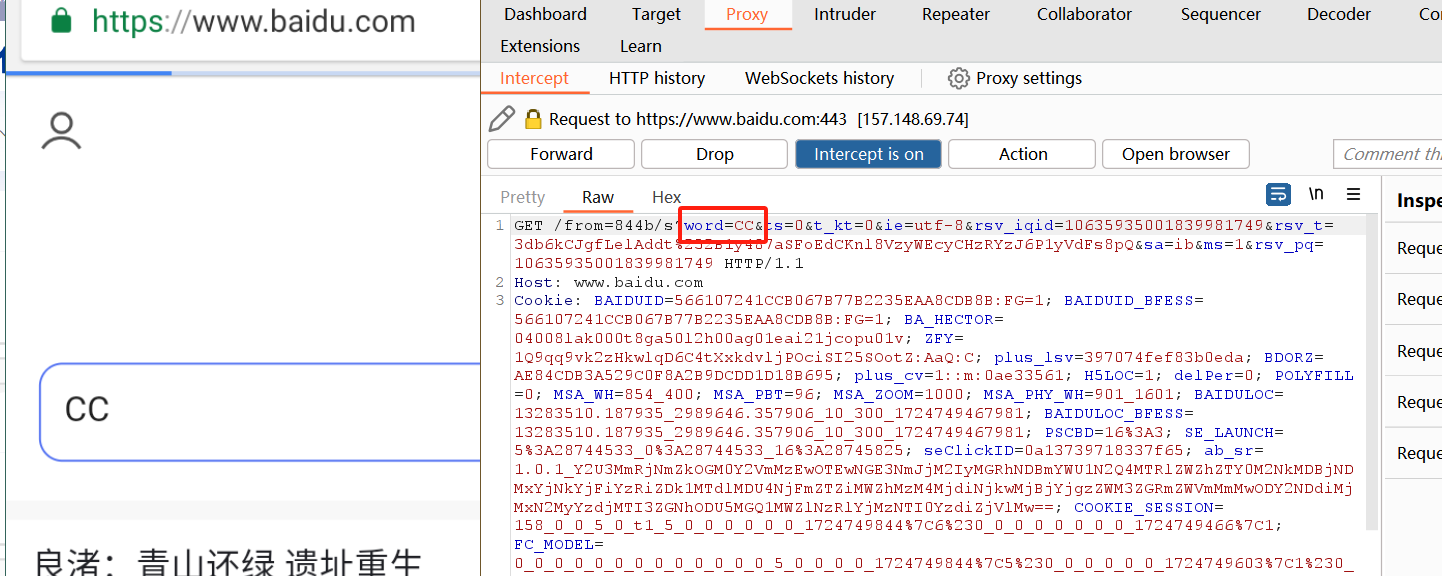Forward the intercepted request

coord(561,154)
